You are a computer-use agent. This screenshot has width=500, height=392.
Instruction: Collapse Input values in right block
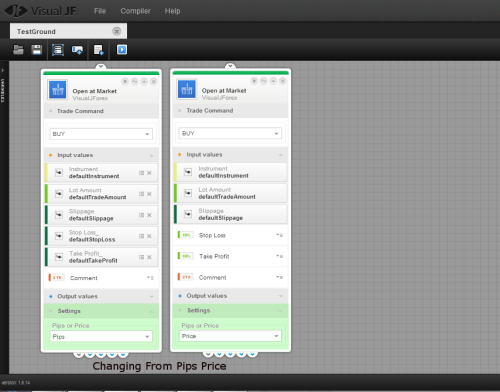[x=281, y=155]
